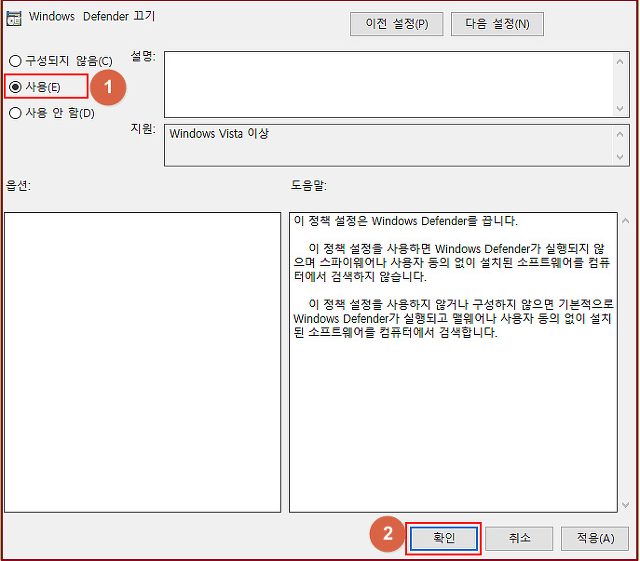Screen dimensions: 640x561
Task: Click the help paragraph starting '이 정책 설정을 사용하면'
Action: pos(451,263)
